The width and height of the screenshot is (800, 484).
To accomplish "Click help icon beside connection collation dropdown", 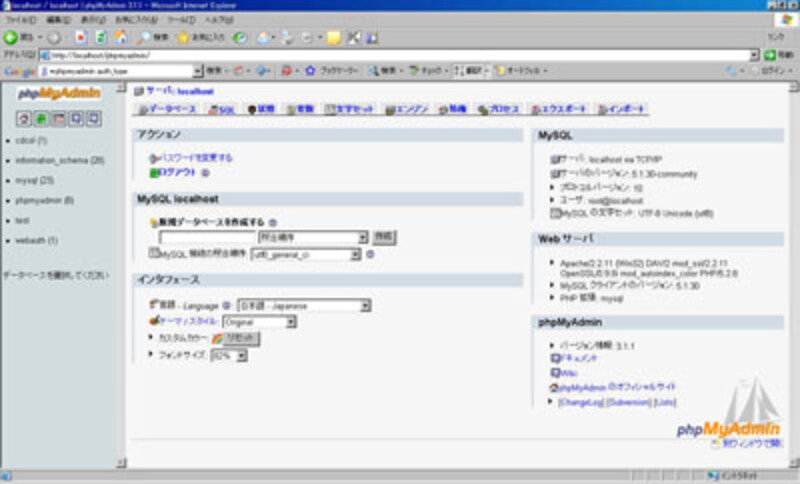I will pos(370,253).
